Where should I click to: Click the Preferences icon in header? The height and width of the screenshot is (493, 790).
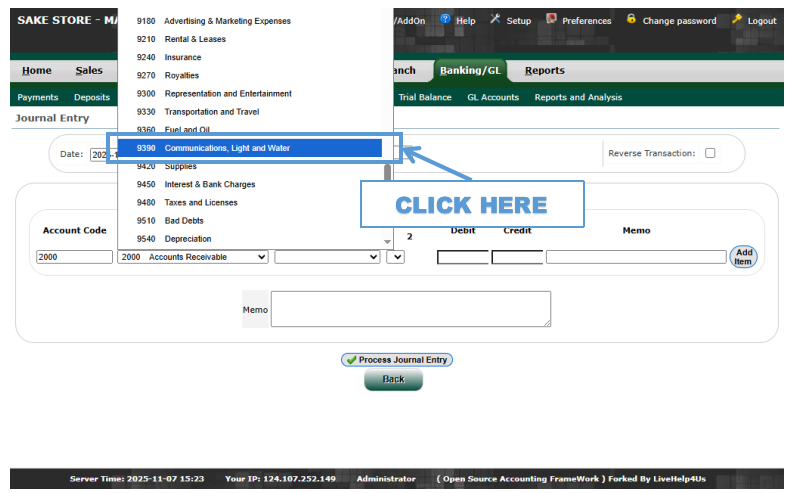pos(552,20)
